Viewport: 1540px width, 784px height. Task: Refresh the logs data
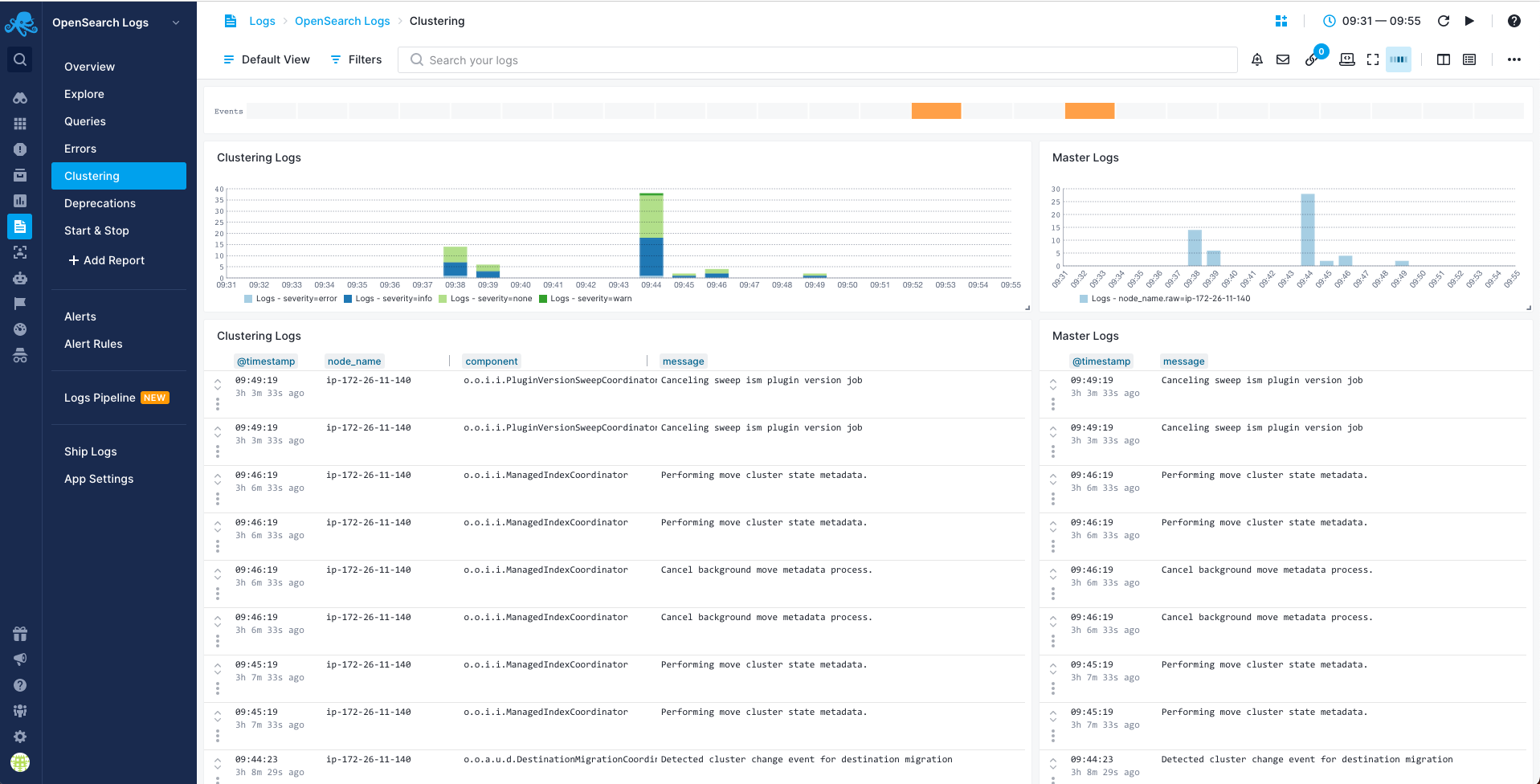tap(1444, 21)
